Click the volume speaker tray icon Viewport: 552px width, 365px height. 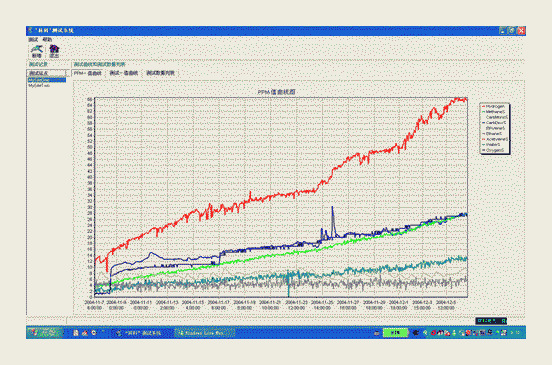coord(425,333)
